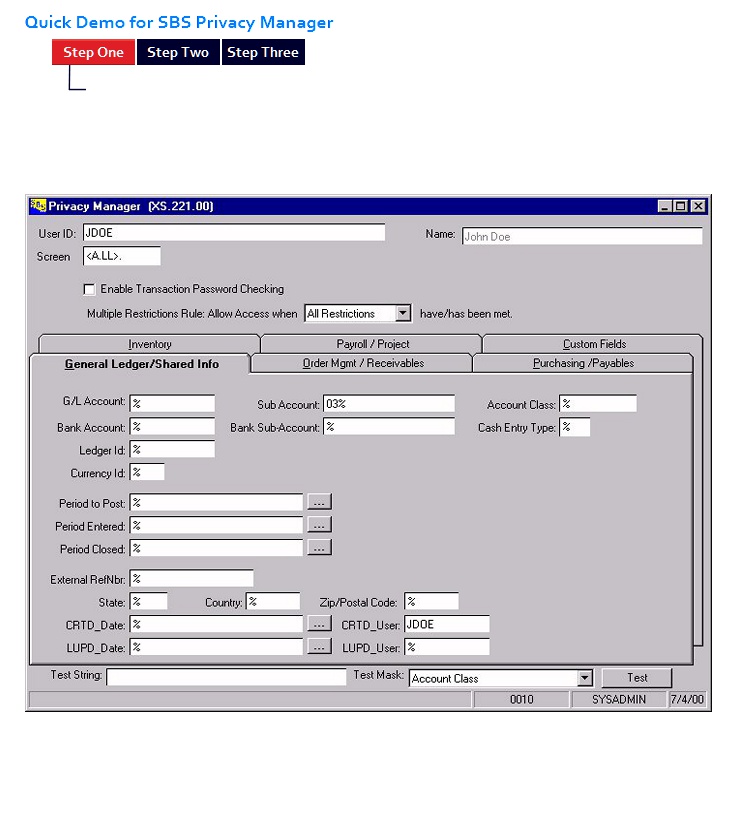
Task: Click the Period Entered ellipsis button
Action: pyautogui.click(x=319, y=524)
